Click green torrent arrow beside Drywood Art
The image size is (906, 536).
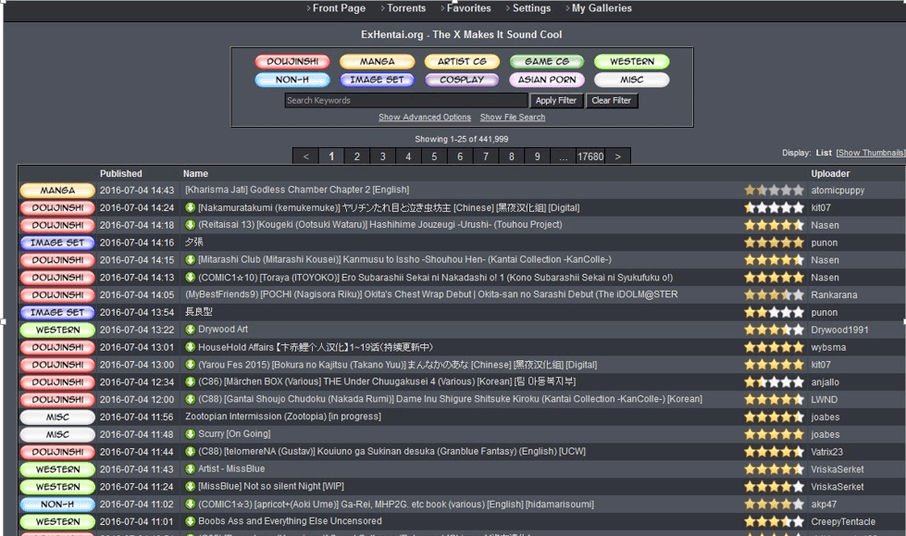point(190,330)
